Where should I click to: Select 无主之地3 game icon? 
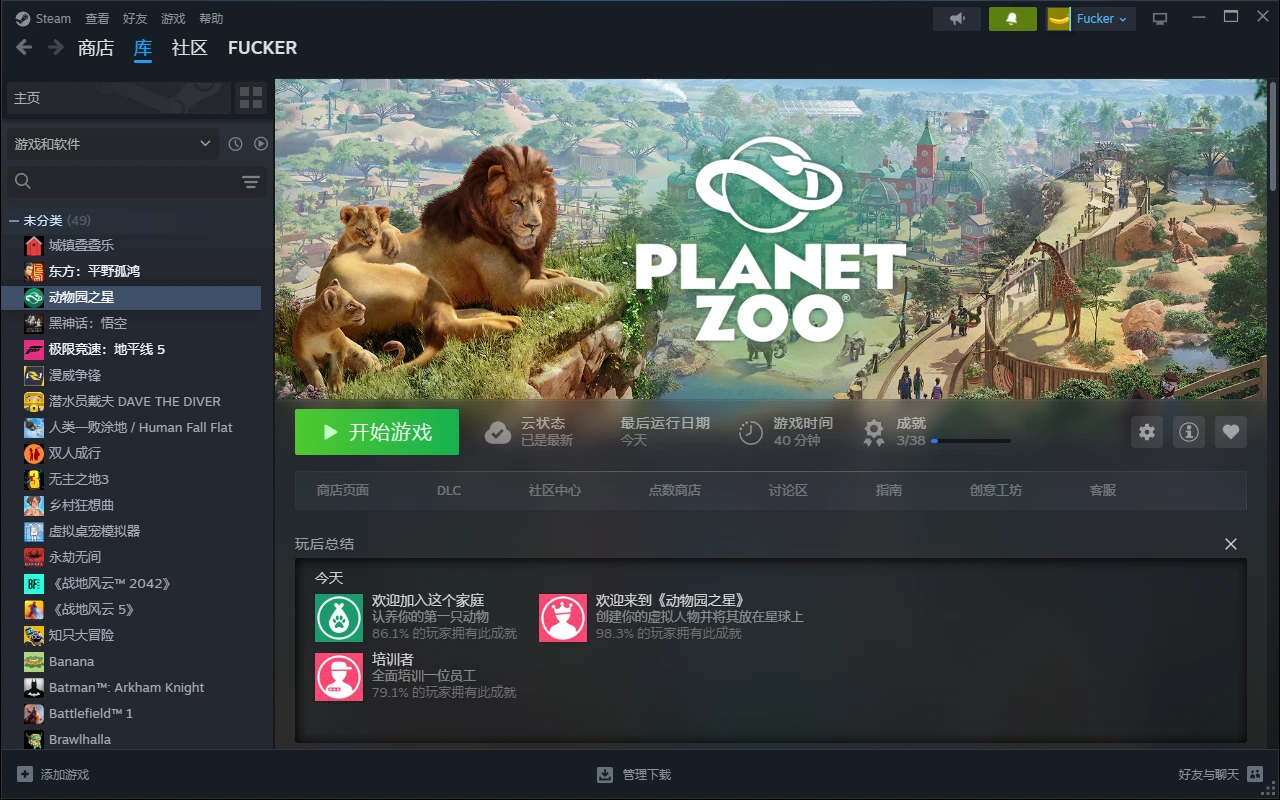34,479
